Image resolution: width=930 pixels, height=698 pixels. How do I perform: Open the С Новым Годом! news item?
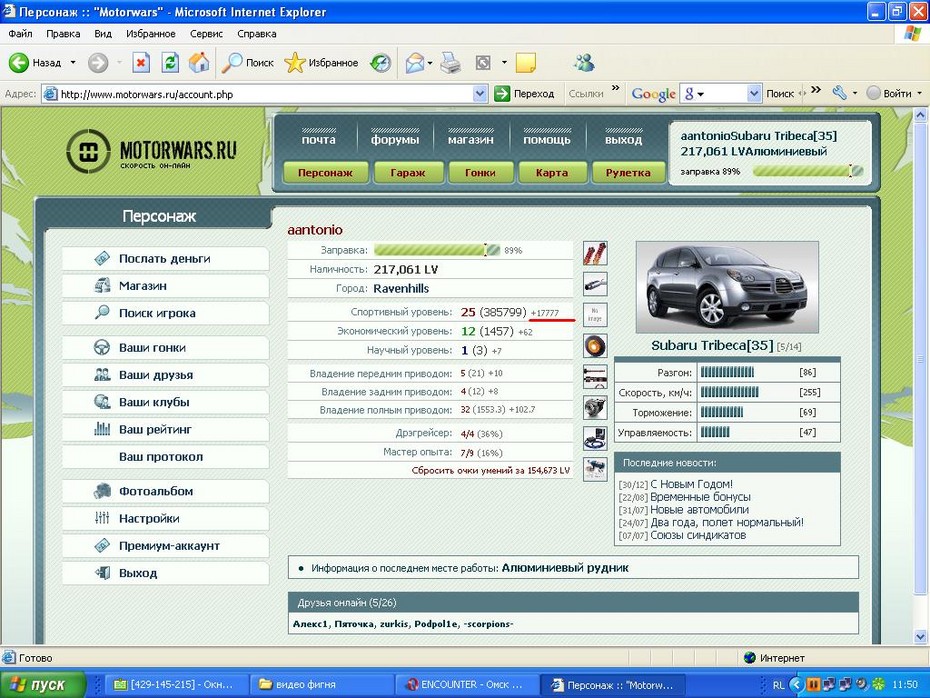(692, 484)
